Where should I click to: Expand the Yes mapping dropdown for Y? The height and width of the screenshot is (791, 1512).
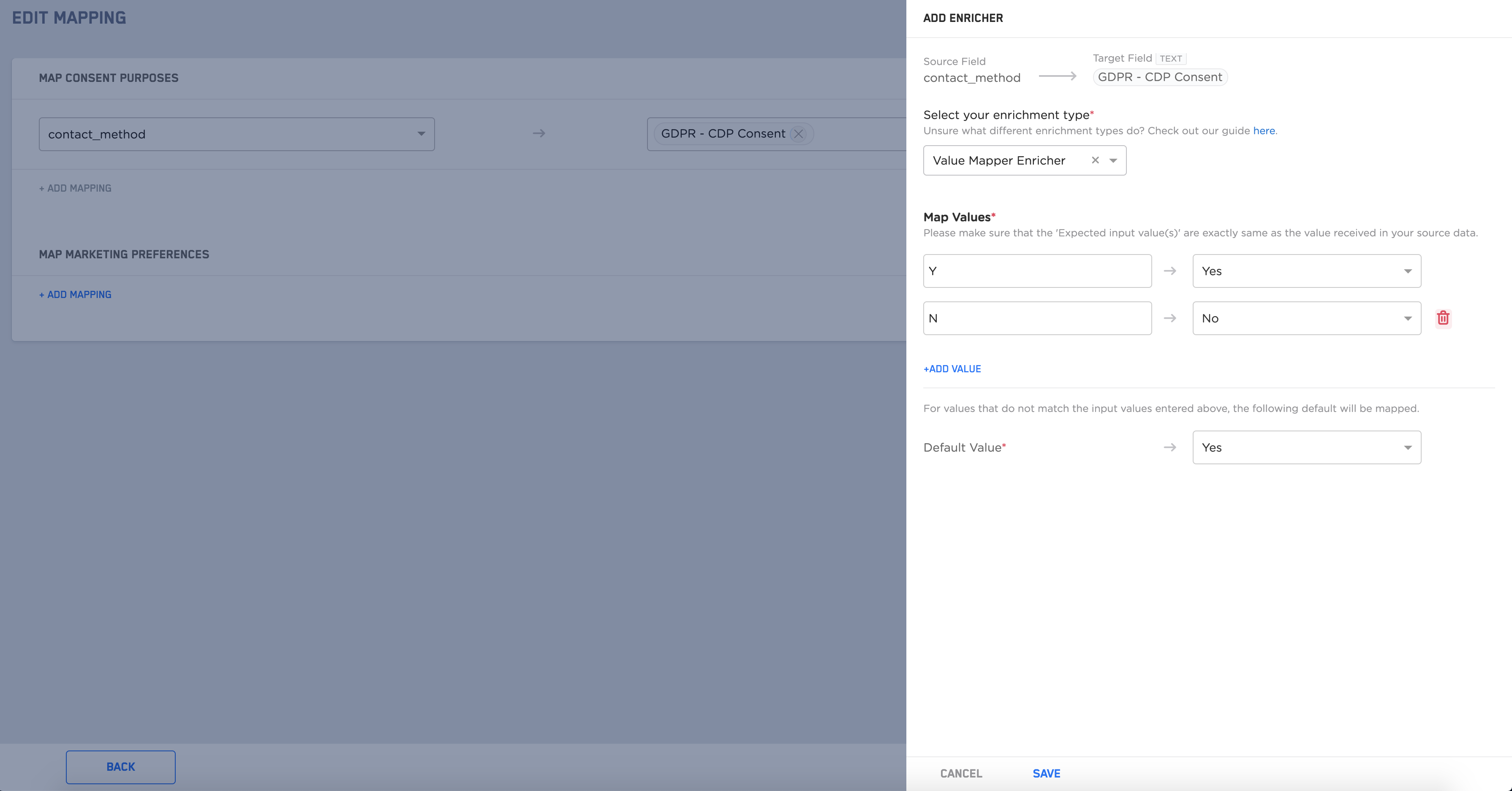[x=1407, y=271]
